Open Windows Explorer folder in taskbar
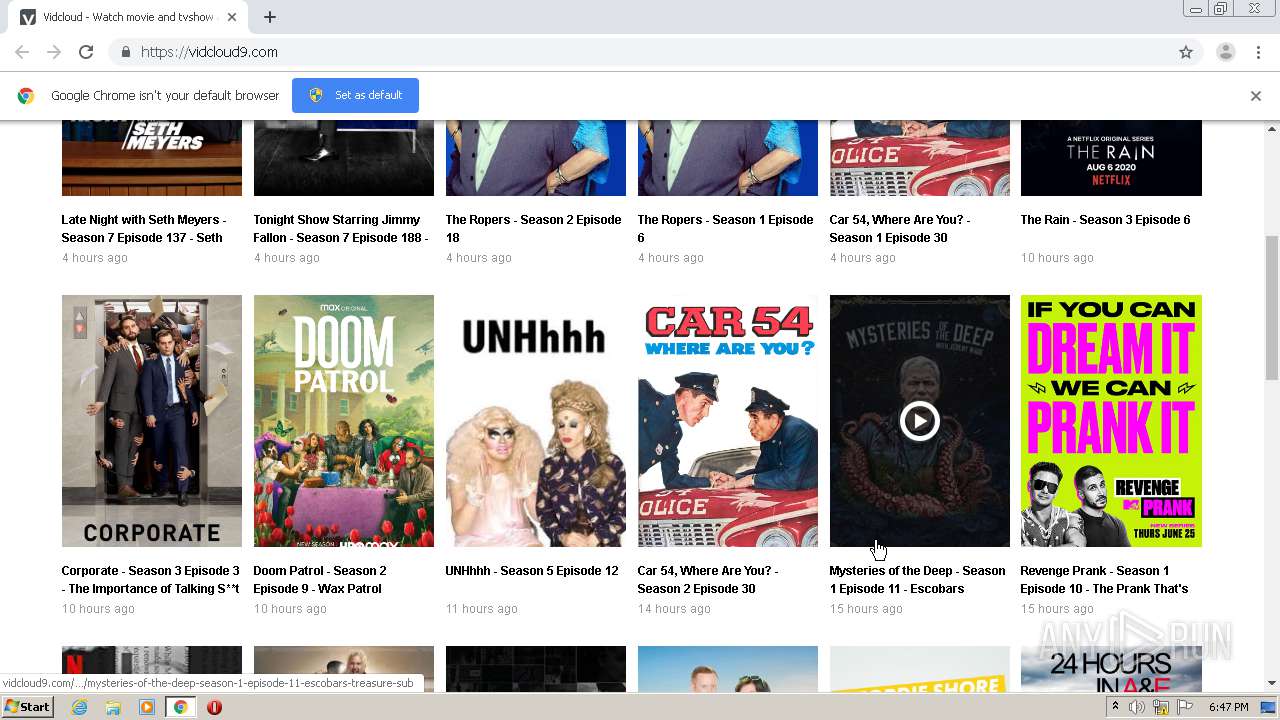Viewport: 1280px width, 720px height. coord(113,707)
